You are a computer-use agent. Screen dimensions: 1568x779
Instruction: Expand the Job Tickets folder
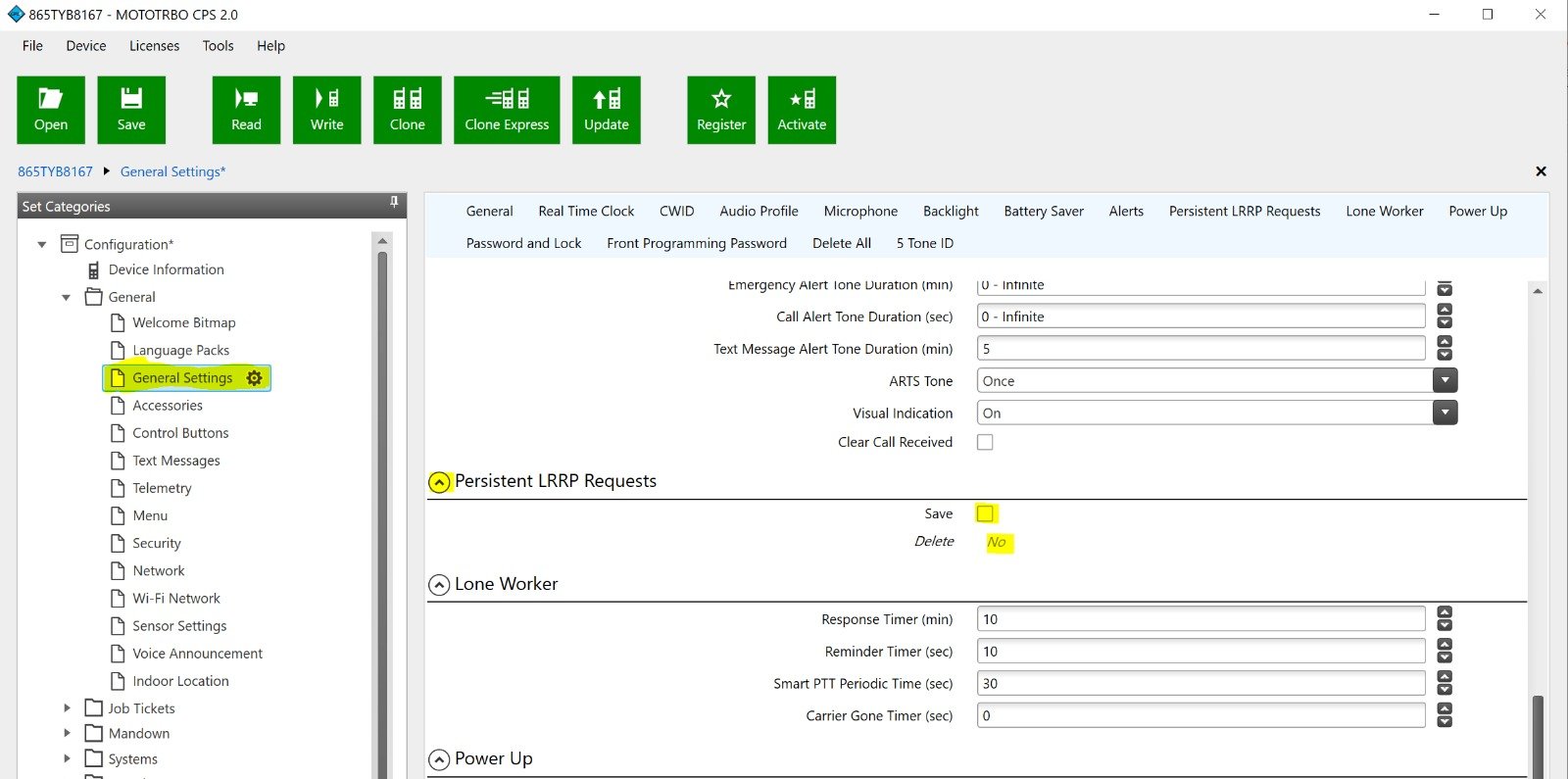[67, 707]
